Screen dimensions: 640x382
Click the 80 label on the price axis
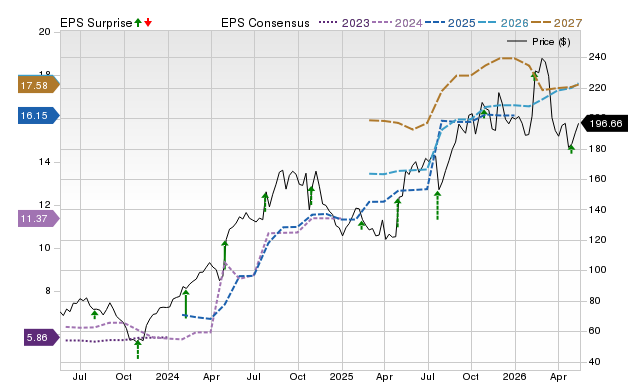tap(594, 301)
